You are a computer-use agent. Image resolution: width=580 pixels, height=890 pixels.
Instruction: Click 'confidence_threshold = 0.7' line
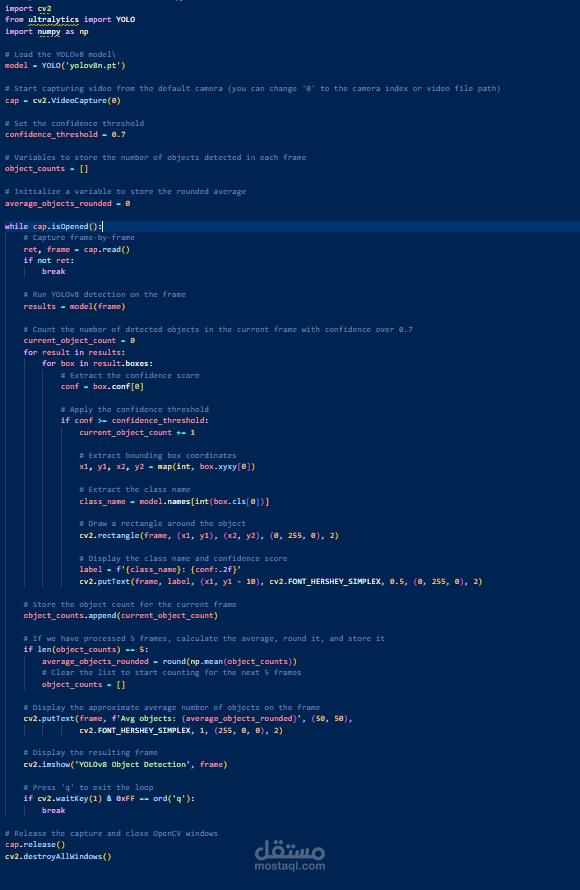point(65,135)
